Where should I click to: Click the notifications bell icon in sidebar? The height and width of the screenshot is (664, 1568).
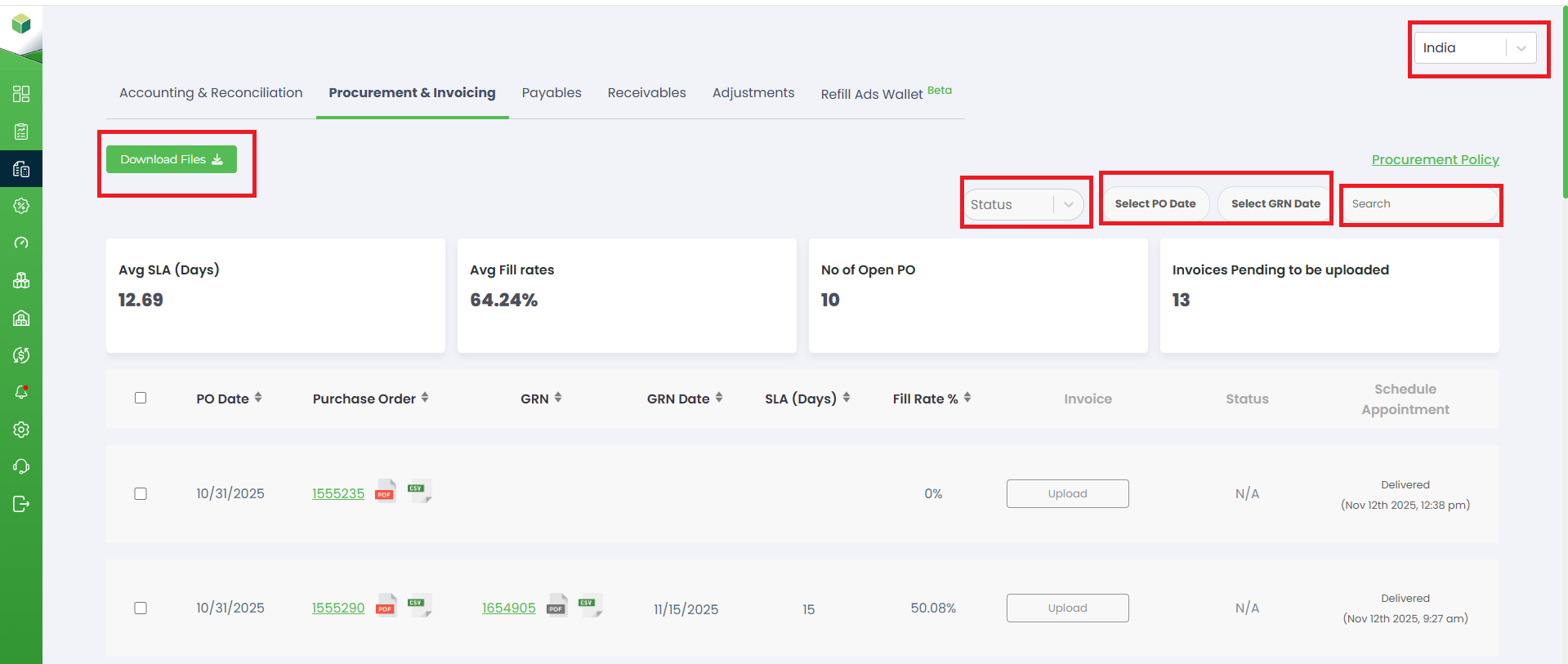21,392
